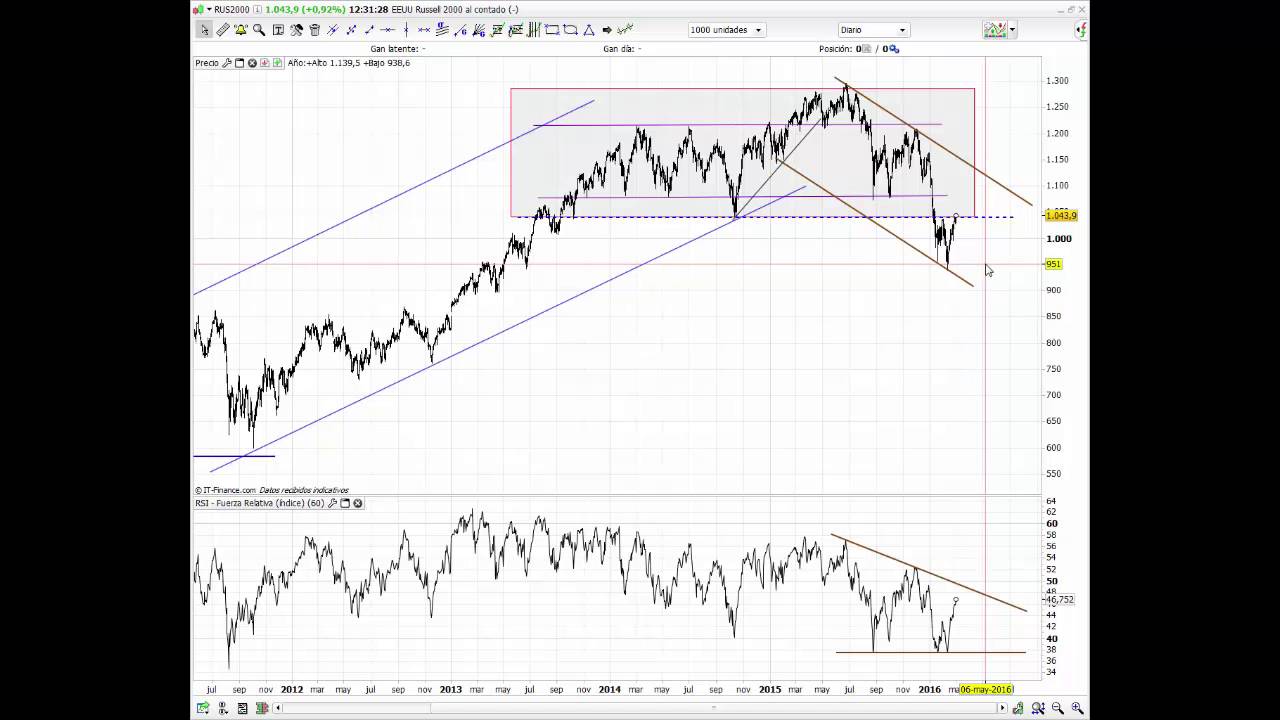Expand the chart style dropdown arrow
The height and width of the screenshot is (720, 1280).
(x=1012, y=30)
